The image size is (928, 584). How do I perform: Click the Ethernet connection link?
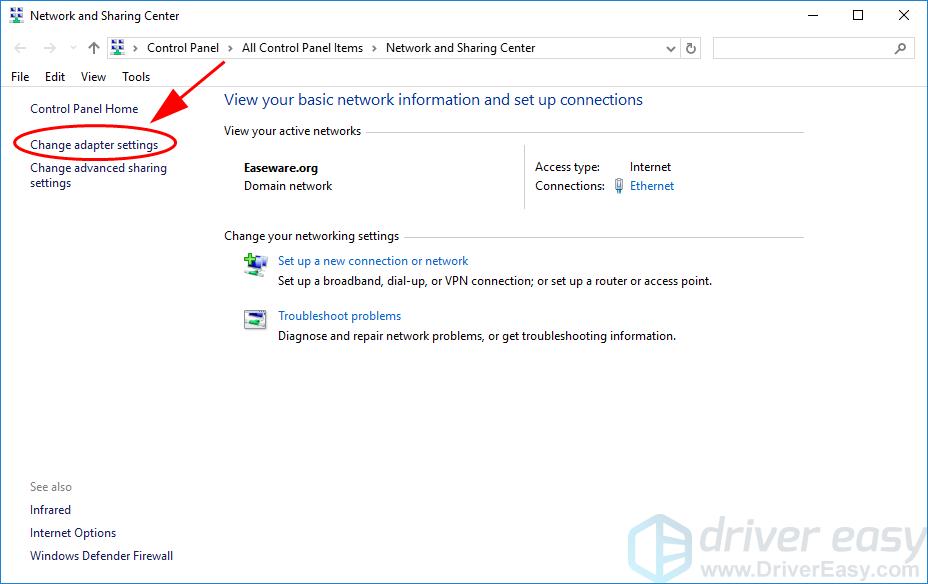coord(652,186)
